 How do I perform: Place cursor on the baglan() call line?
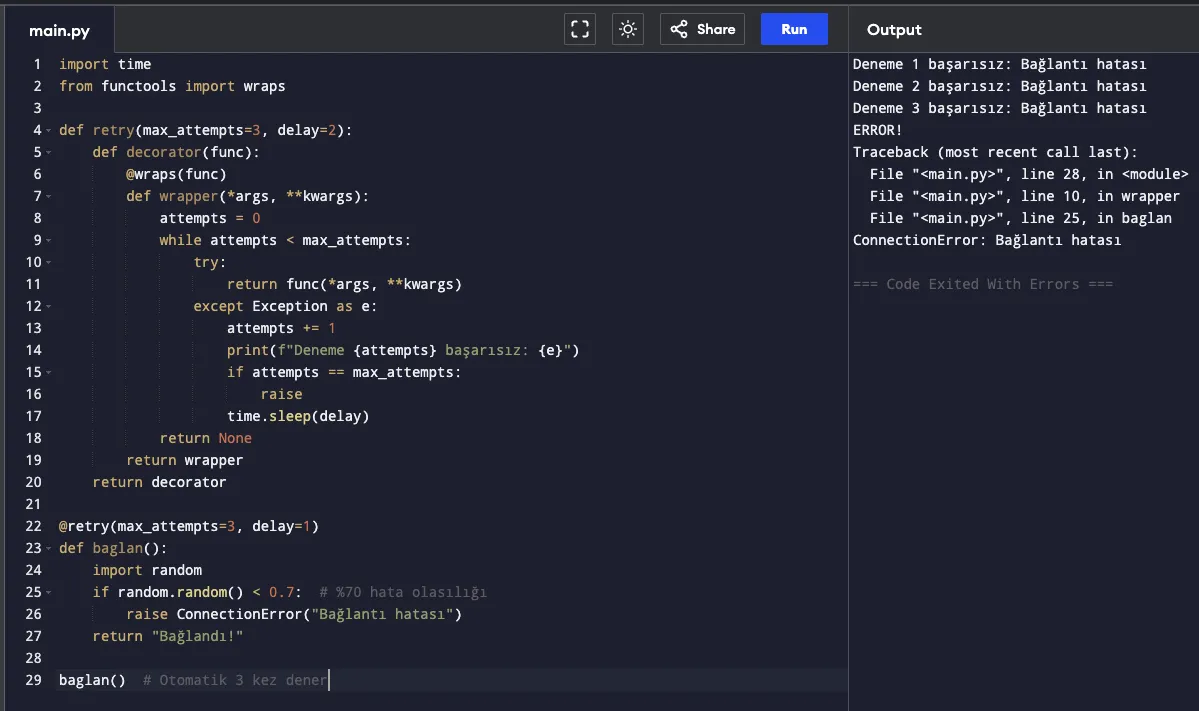pos(92,680)
